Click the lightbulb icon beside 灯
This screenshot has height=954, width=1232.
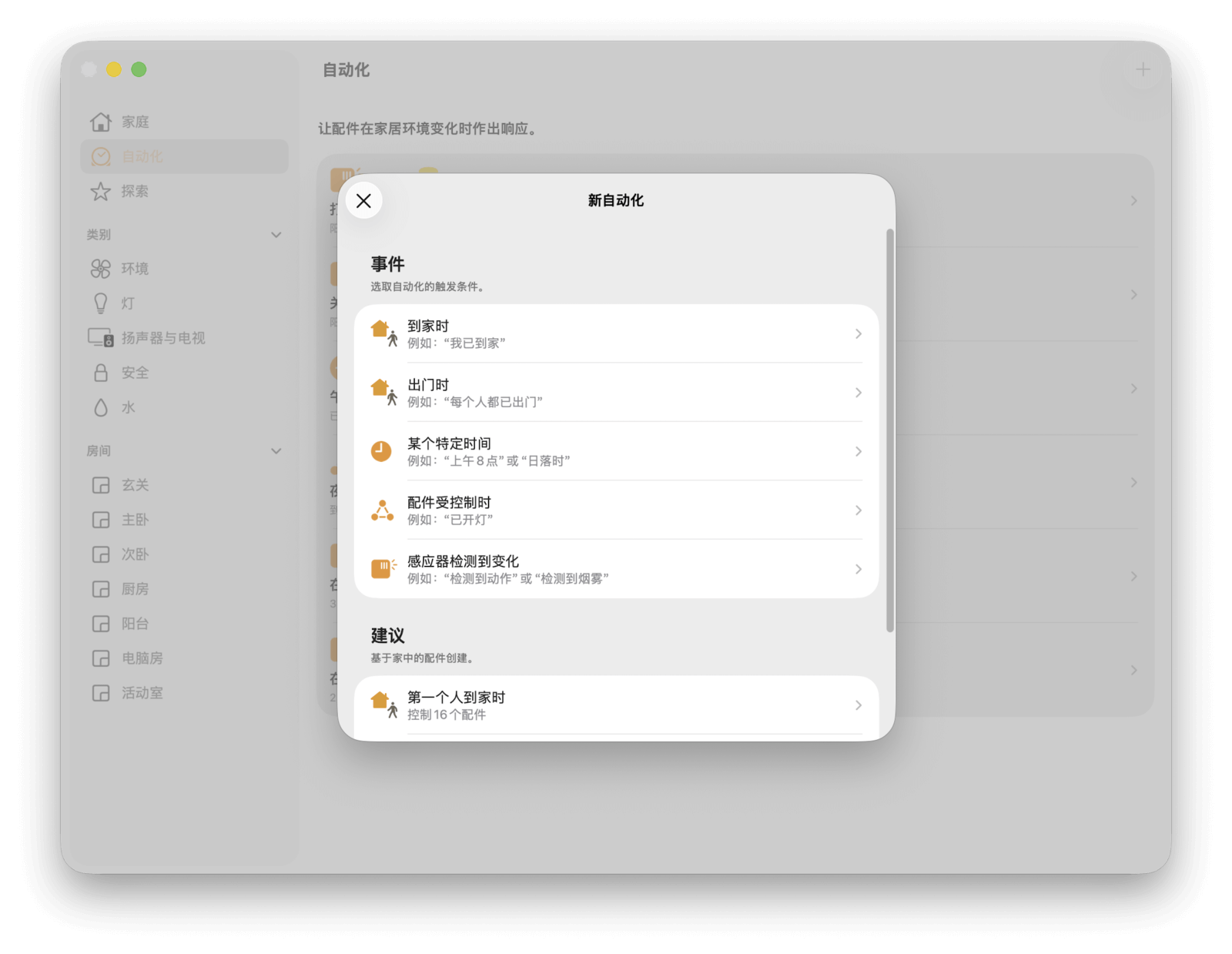[101, 303]
